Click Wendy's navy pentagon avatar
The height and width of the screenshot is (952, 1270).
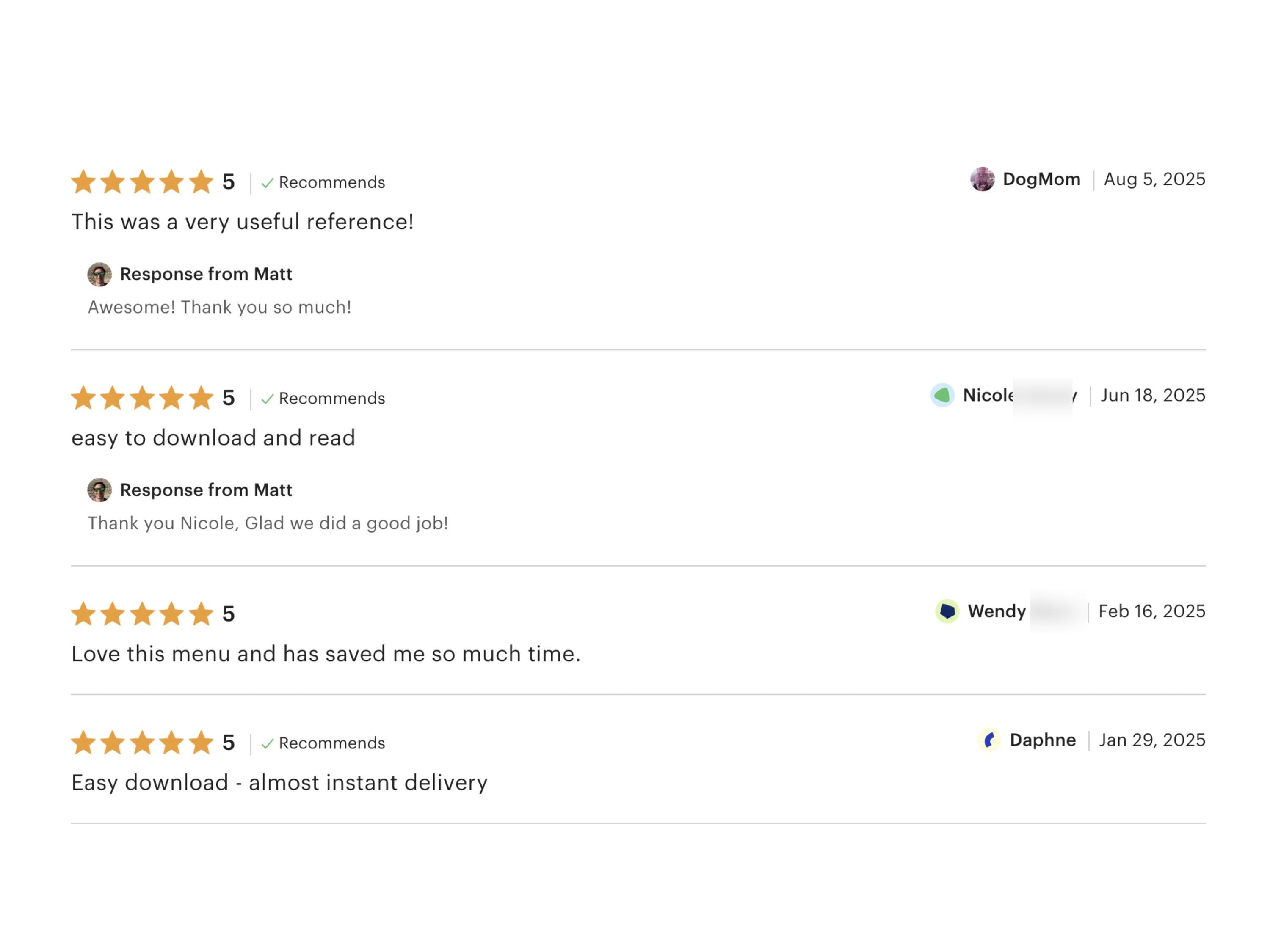pyautogui.click(x=947, y=611)
